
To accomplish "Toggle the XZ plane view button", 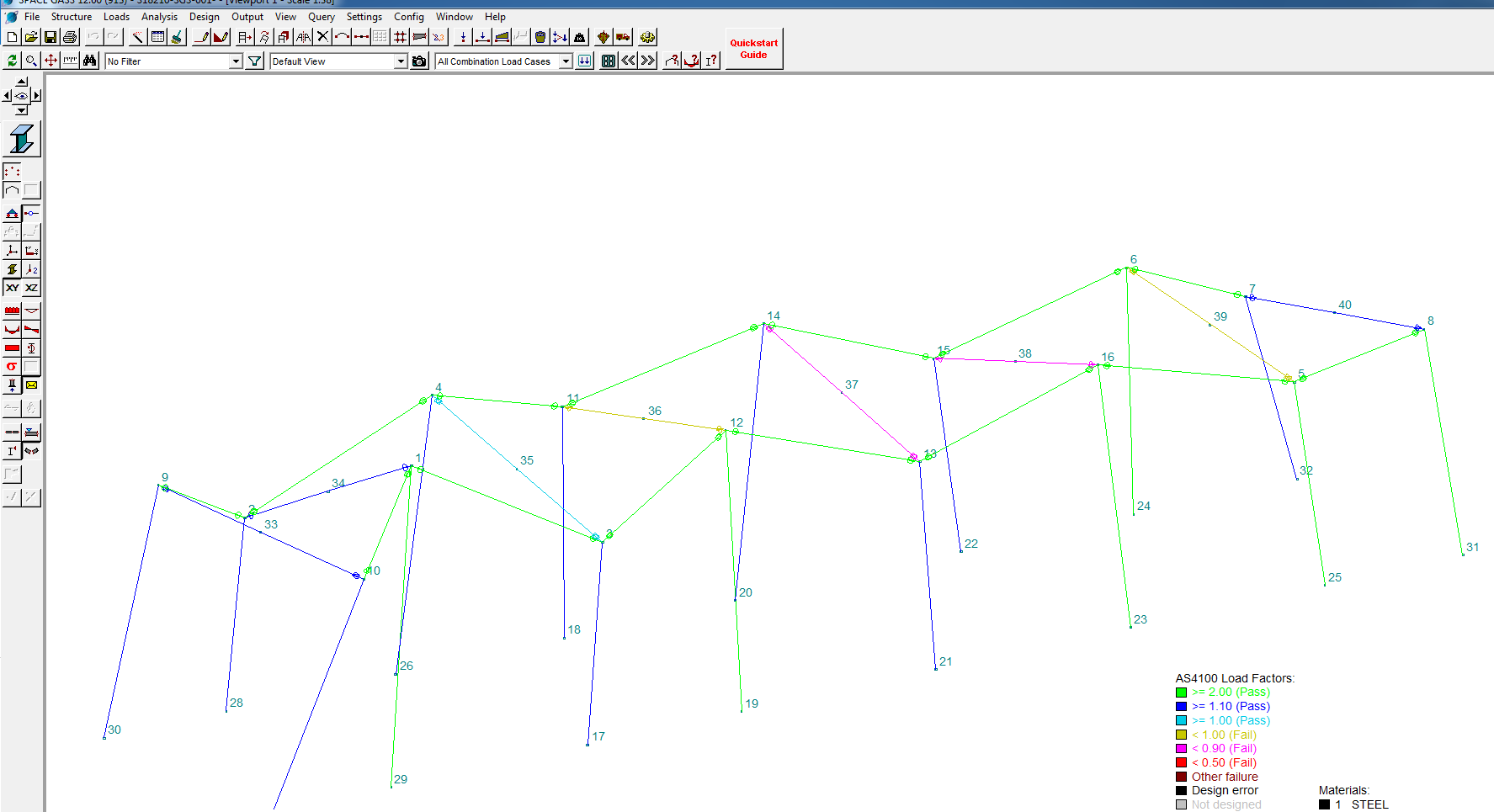I will click(31, 288).
